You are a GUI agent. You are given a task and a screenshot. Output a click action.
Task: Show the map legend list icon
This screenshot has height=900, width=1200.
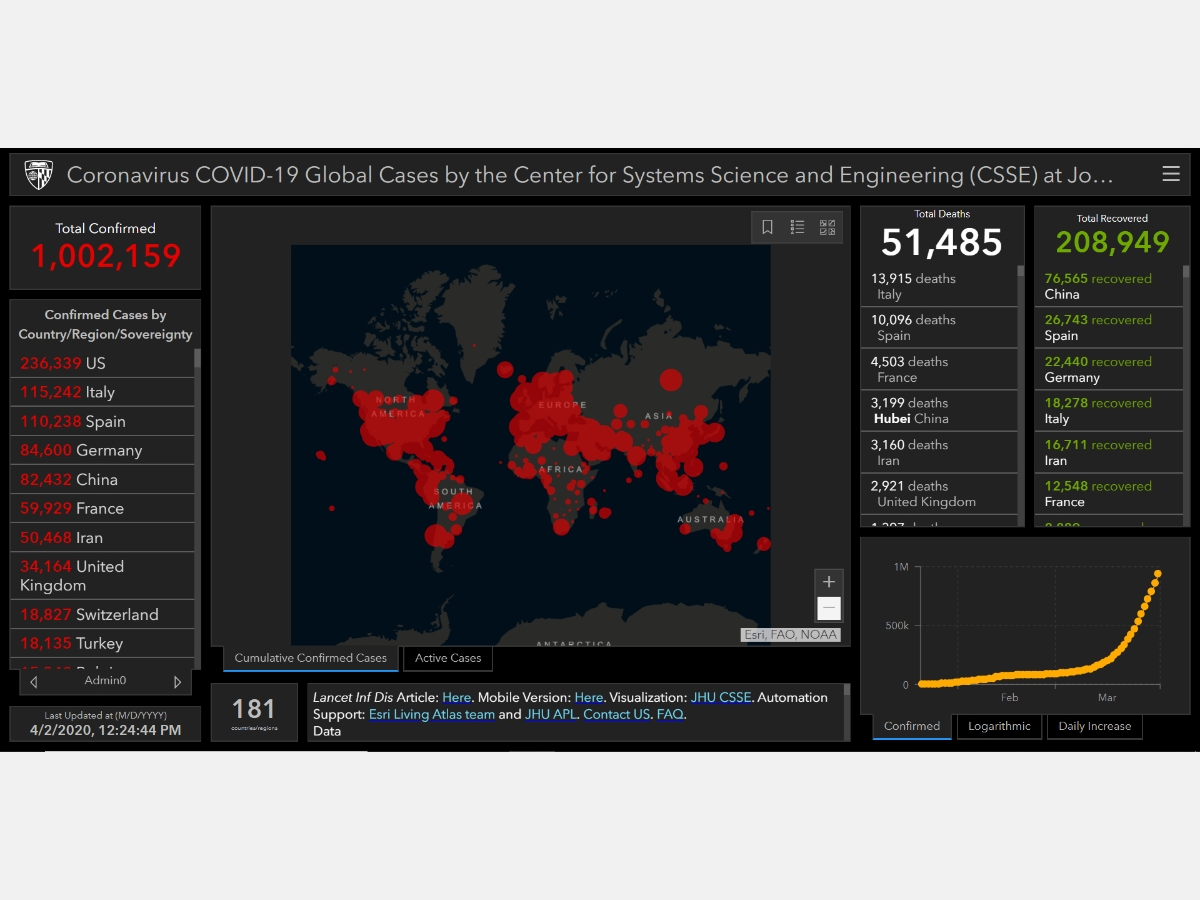[797, 227]
